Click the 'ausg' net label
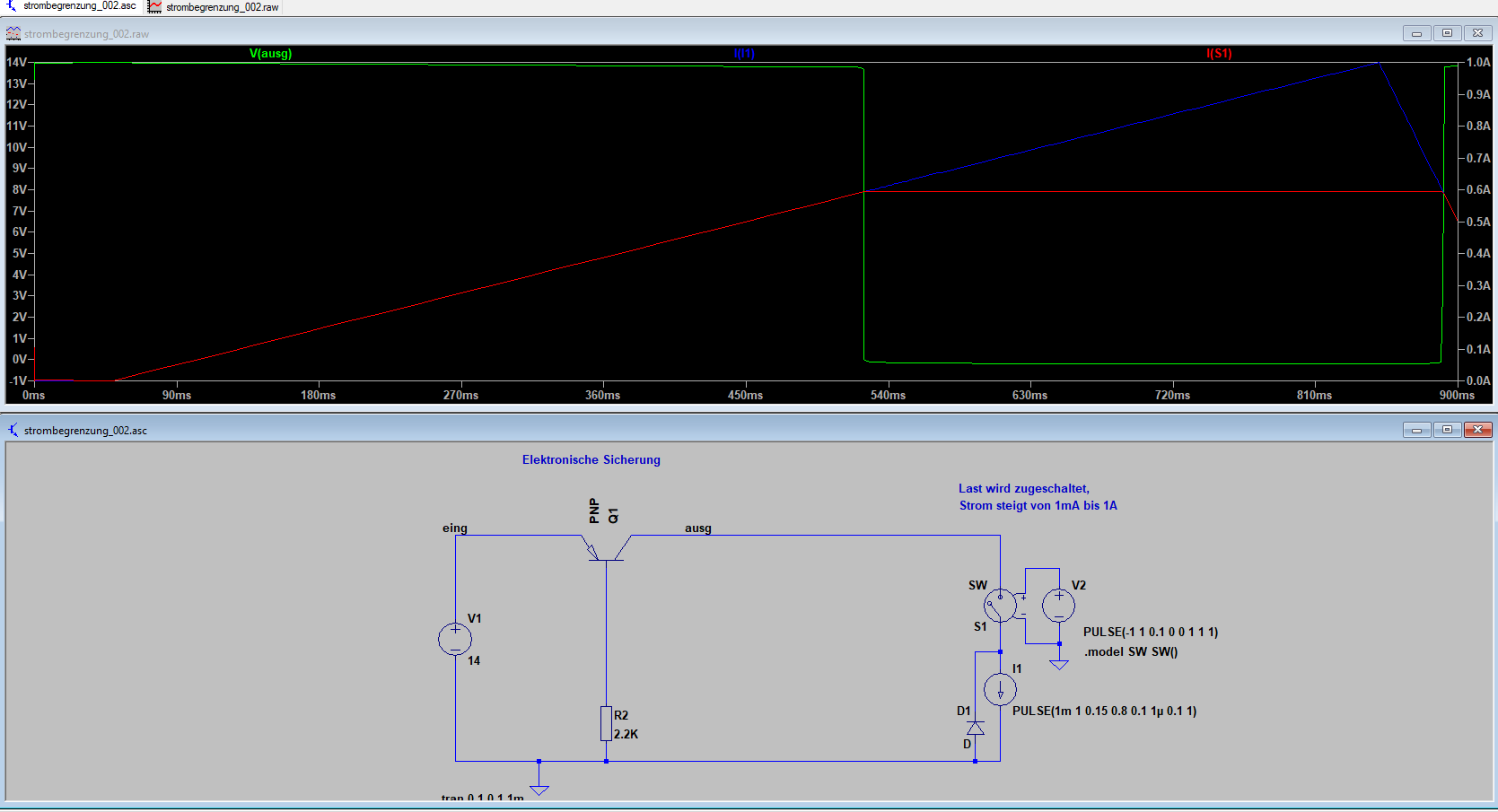 [698, 528]
